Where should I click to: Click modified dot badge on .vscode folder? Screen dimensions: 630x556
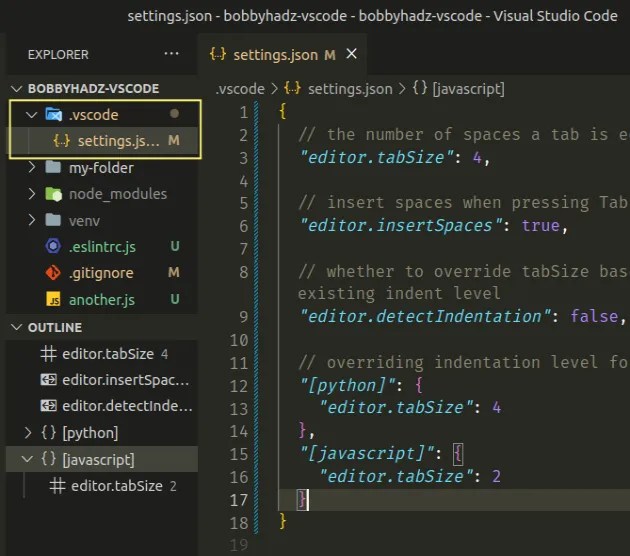[174, 114]
